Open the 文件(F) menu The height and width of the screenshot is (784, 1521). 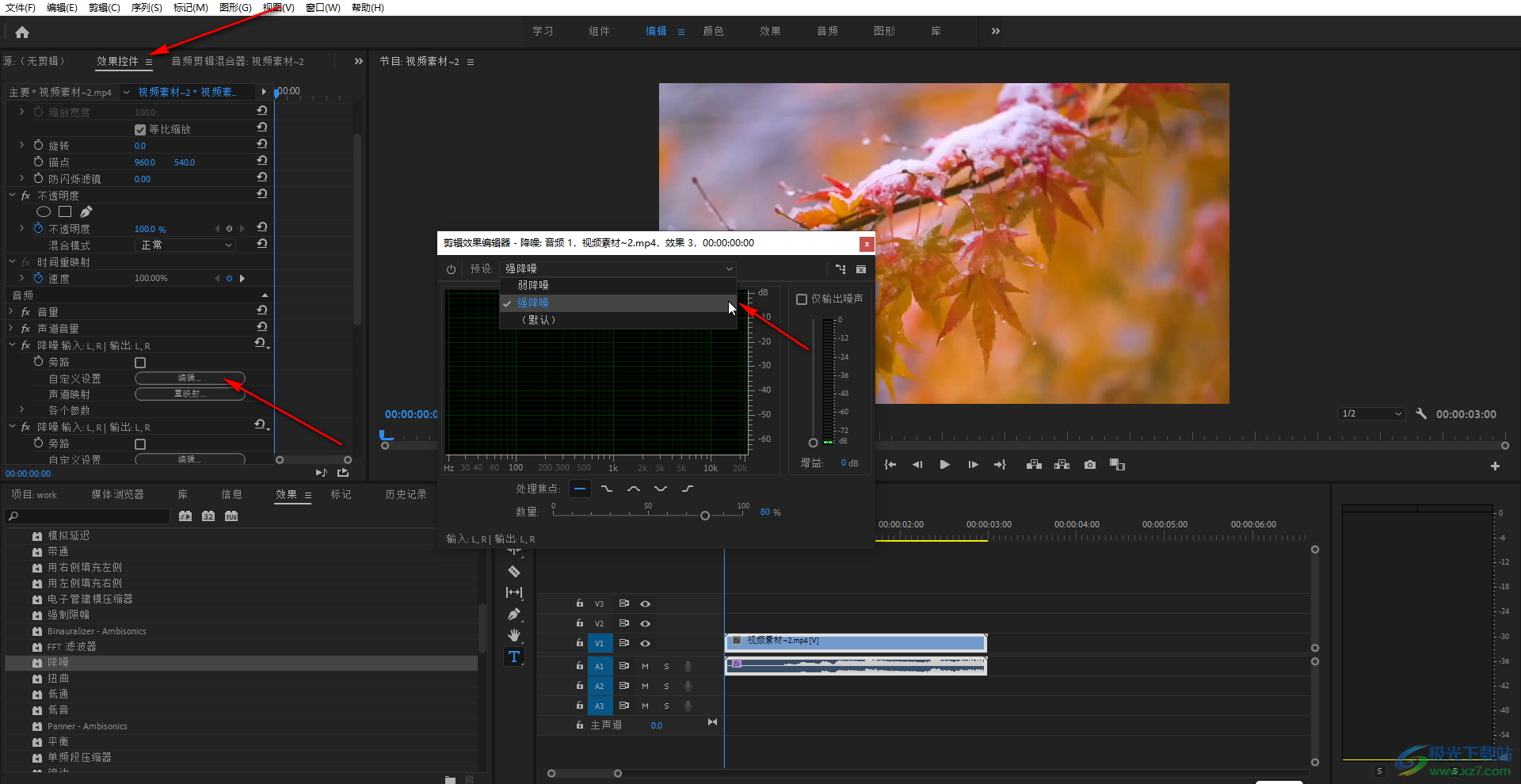tap(21, 7)
